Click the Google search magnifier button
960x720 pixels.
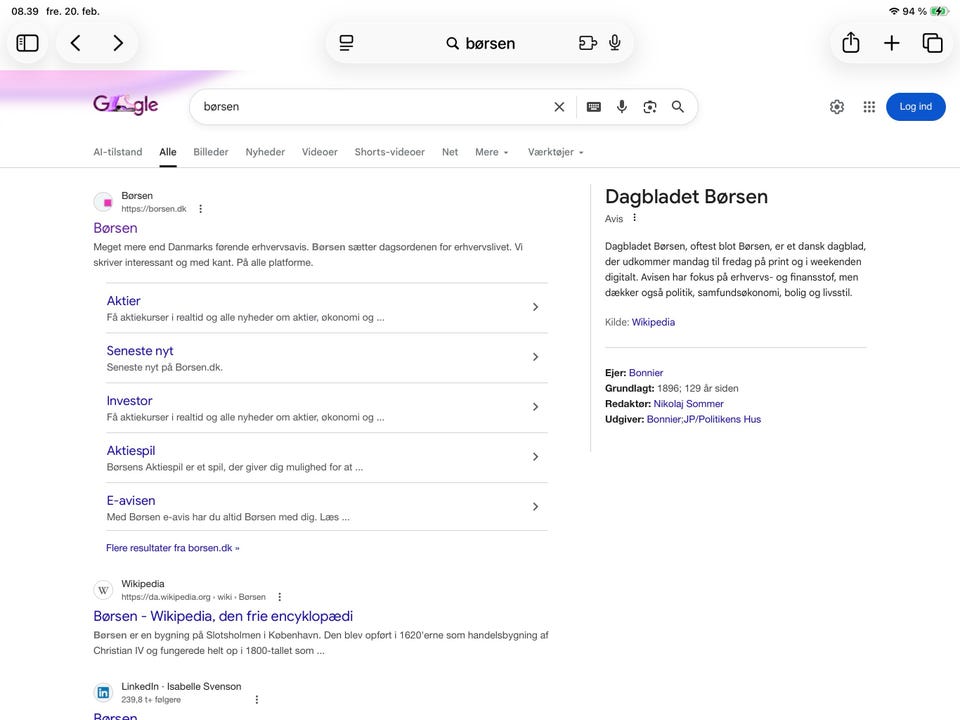[x=678, y=107]
